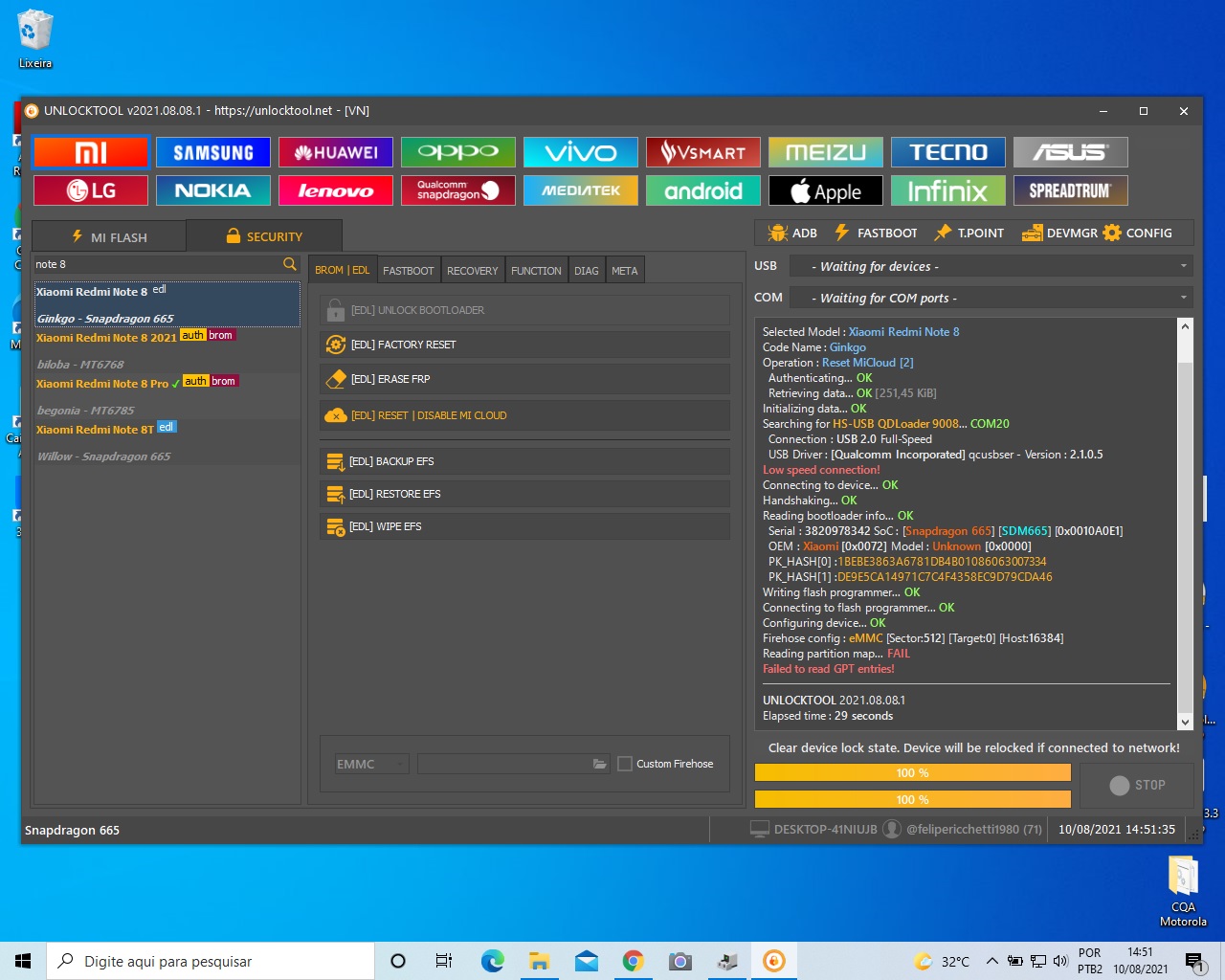Image resolution: width=1225 pixels, height=980 pixels.
Task: Launch DEVMGR device manager
Action: [1059, 233]
